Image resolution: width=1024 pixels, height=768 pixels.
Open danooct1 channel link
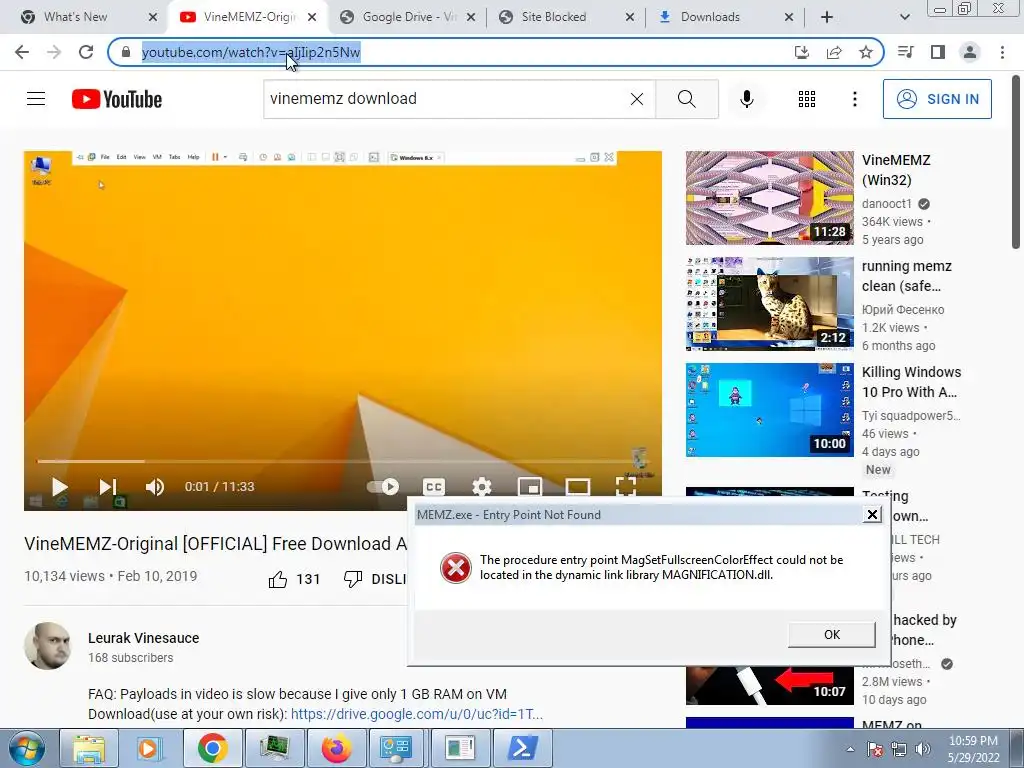pyautogui.click(x=886, y=204)
